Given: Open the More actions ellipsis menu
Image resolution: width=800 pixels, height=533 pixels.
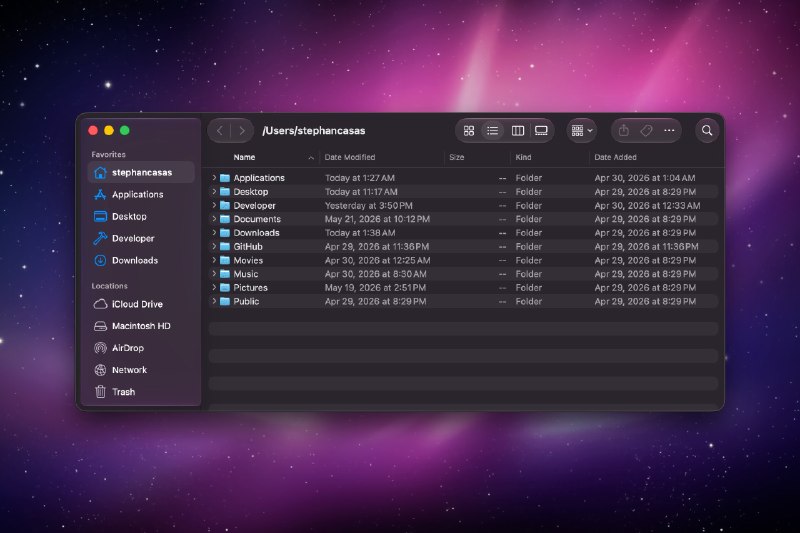Looking at the screenshot, I should click(x=669, y=131).
